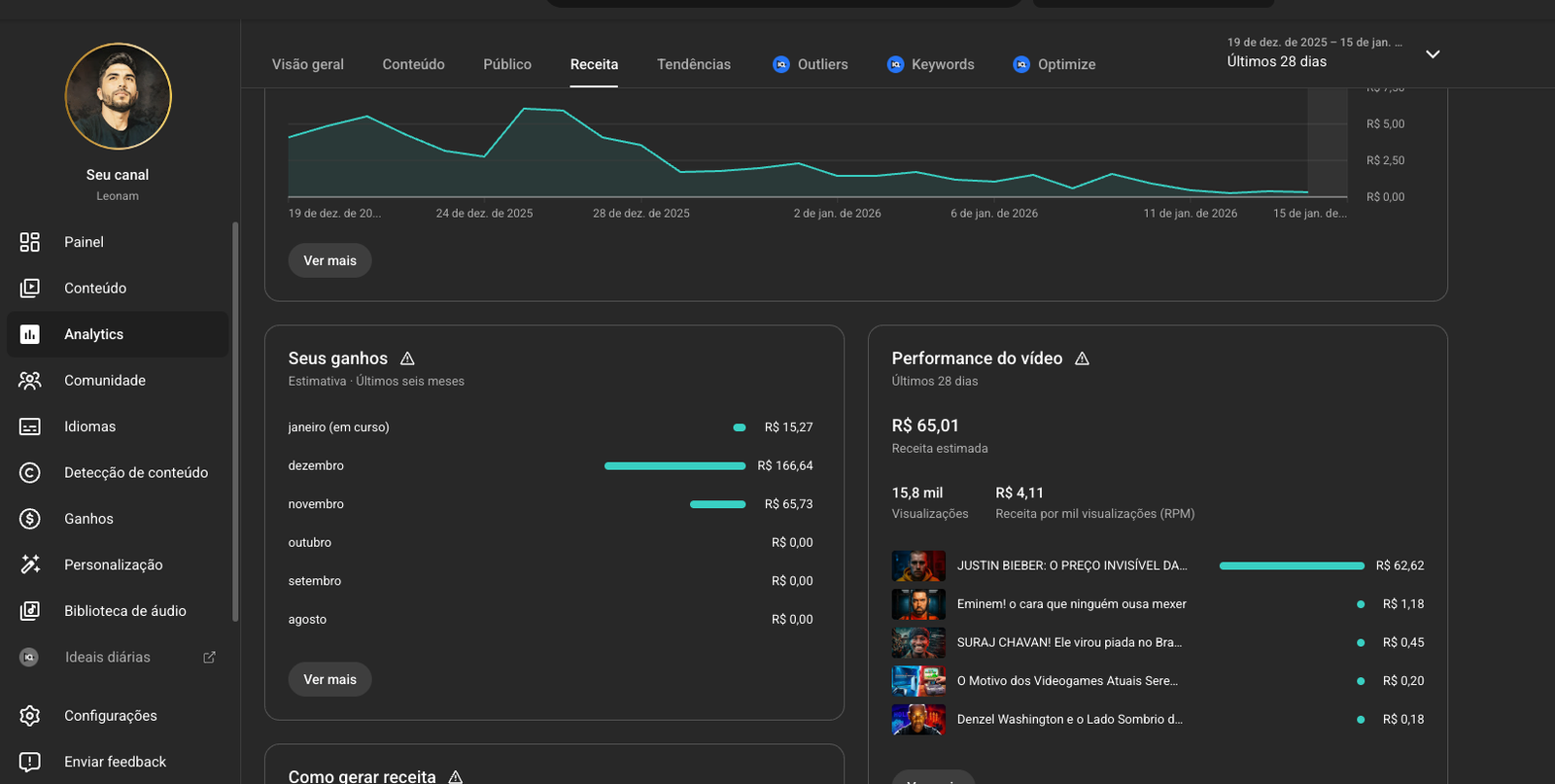Open Comunidade people icon in sidebar
Screen dimensions: 1555x784
[30, 381]
